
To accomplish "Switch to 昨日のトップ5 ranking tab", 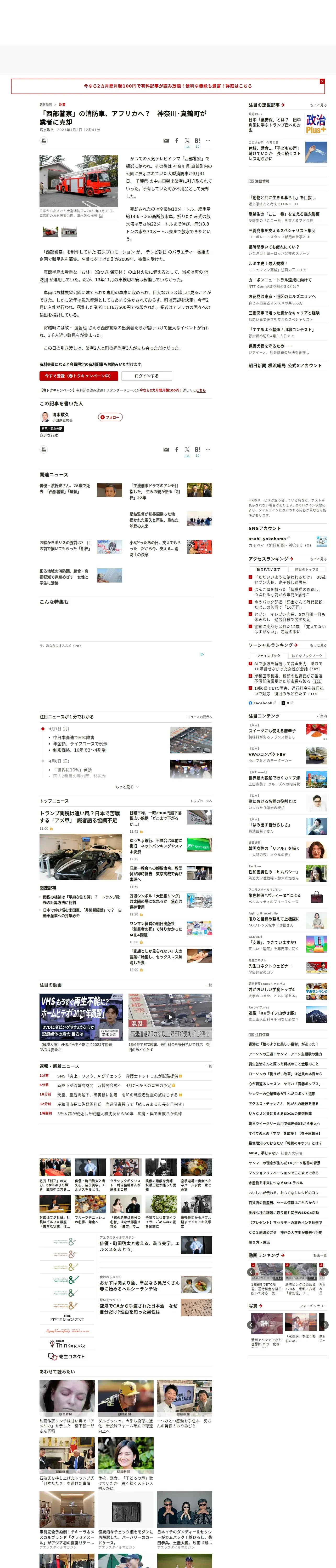I will tap(307, 569).
